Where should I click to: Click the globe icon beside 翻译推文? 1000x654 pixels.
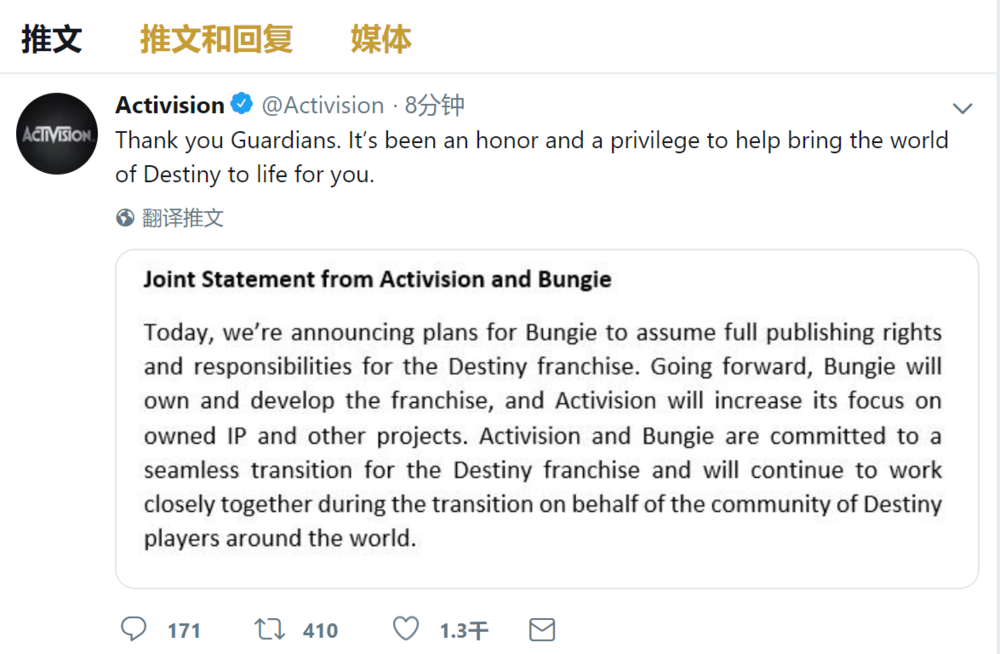pos(125,218)
